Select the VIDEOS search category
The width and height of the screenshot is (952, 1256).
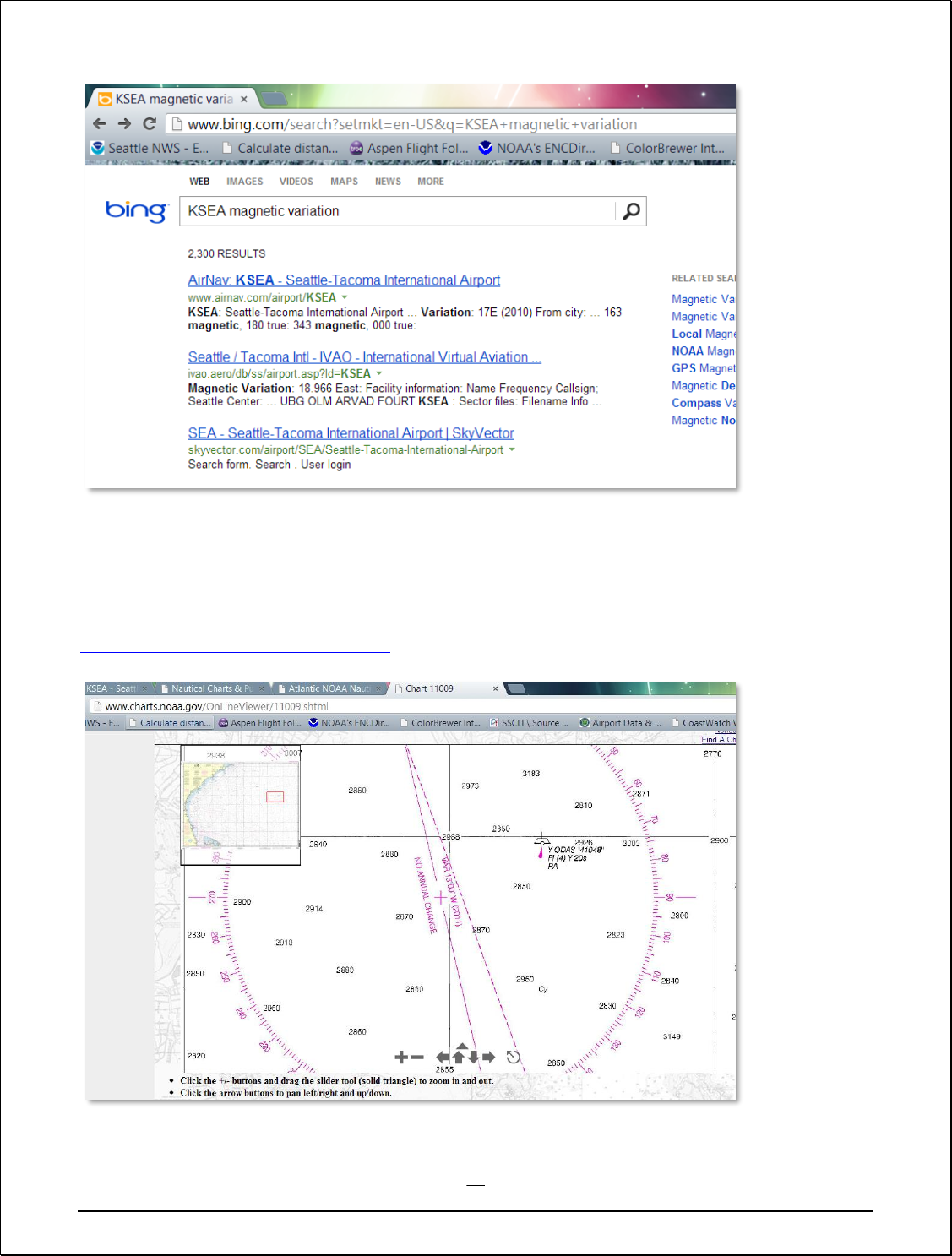[x=296, y=182]
